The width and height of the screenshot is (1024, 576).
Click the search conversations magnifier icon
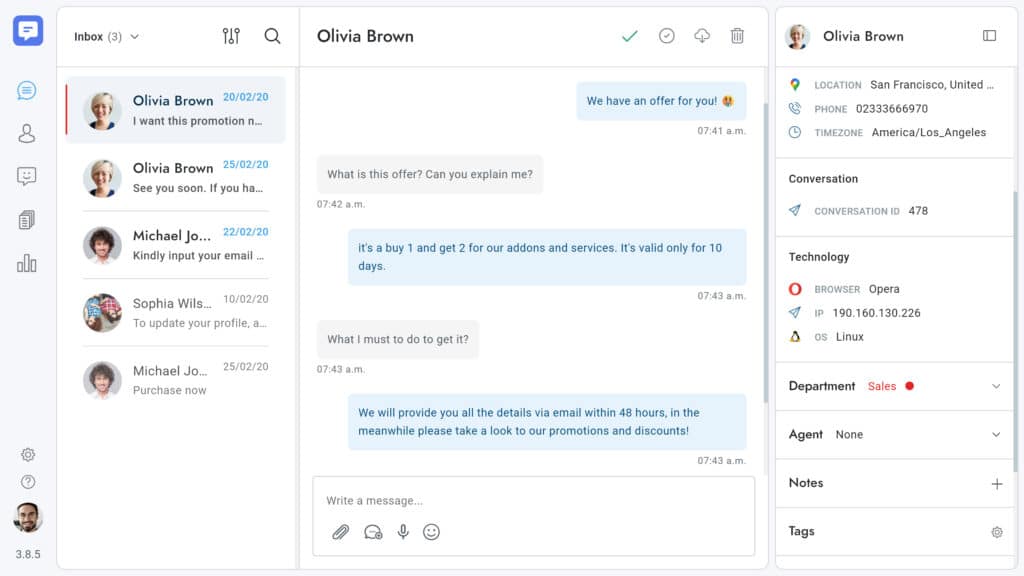pyautogui.click(x=272, y=36)
